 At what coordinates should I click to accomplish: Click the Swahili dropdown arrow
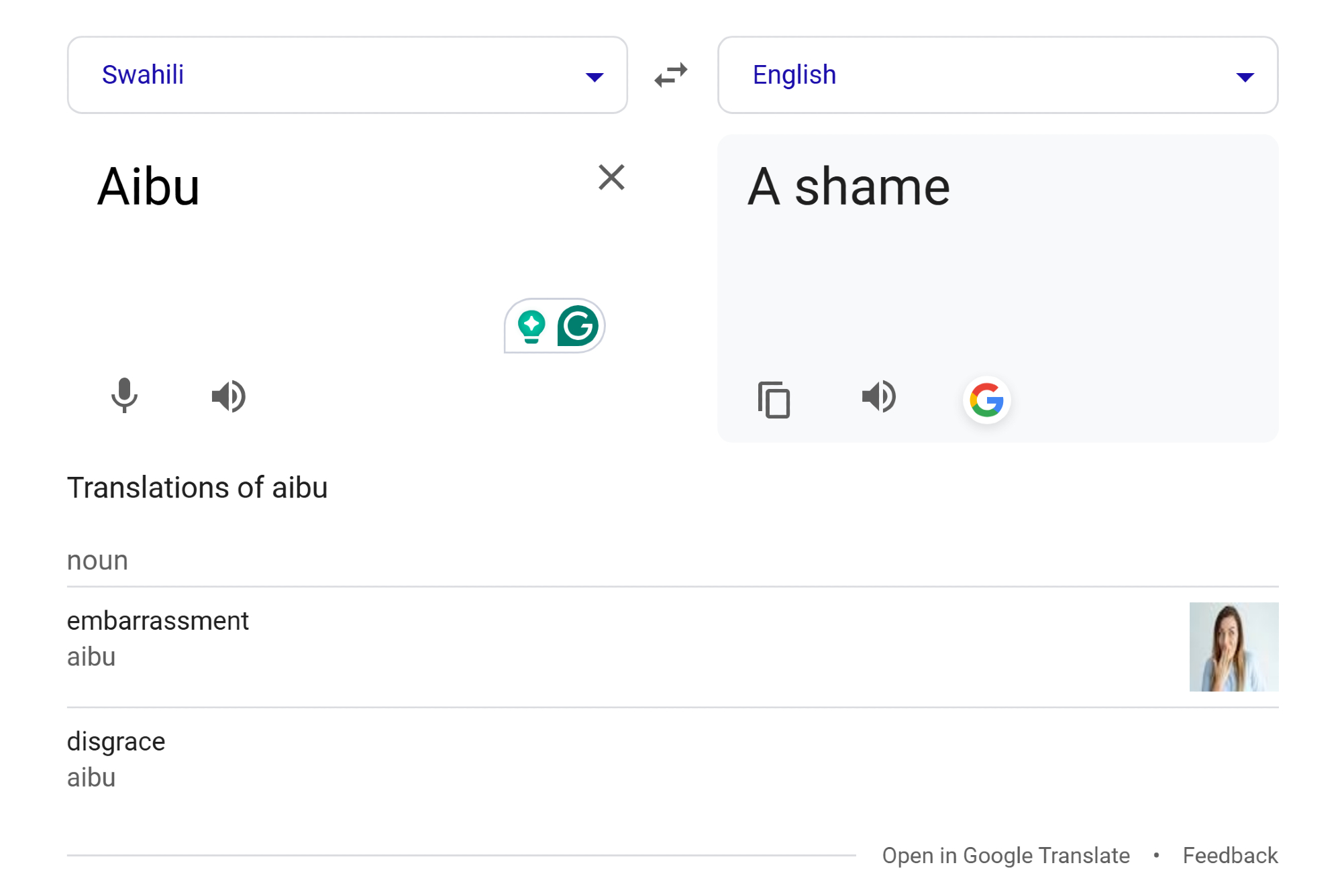[x=595, y=77]
